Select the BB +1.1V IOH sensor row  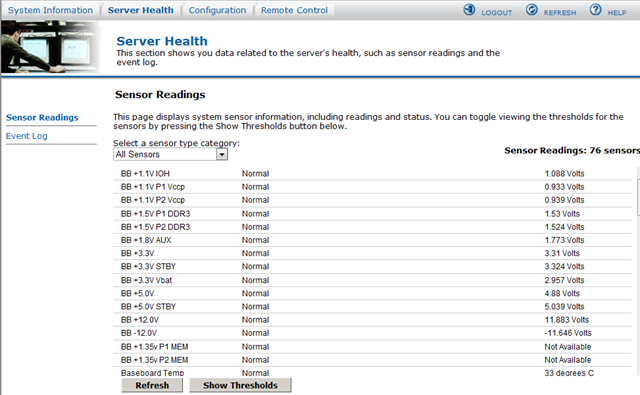[x=372, y=174]
